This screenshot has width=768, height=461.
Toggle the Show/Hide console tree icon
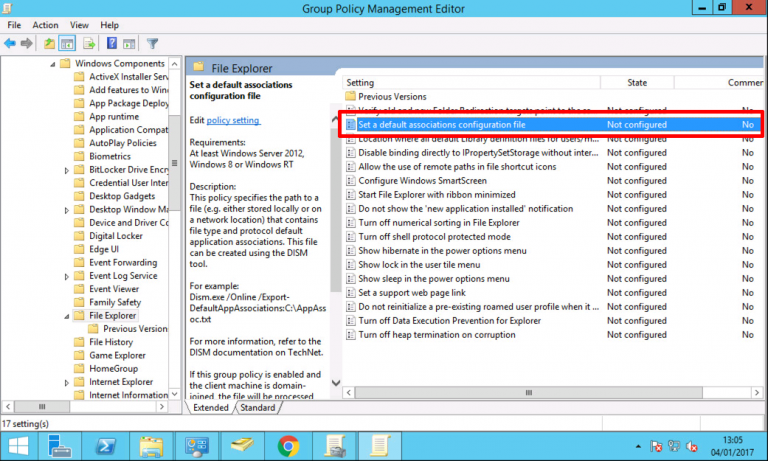pos(67,44)
